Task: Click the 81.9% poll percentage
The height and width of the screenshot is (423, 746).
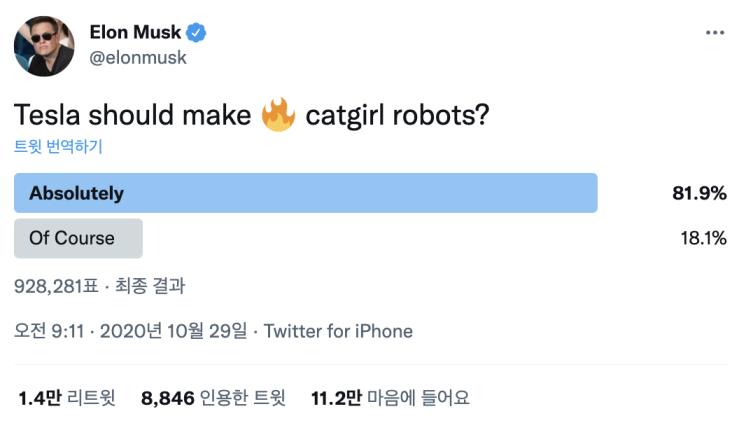Action: 698,193
